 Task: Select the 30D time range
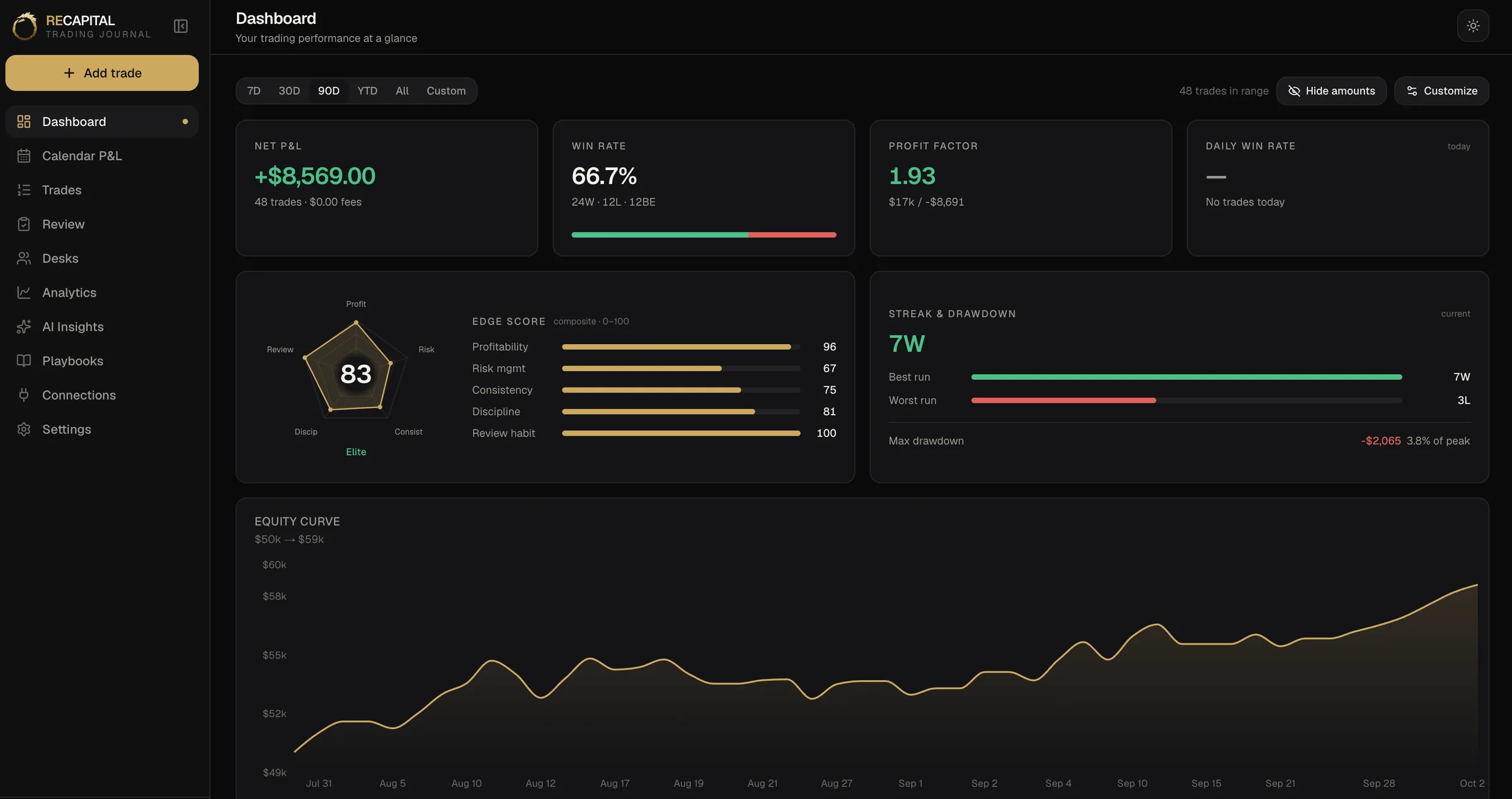pos(289,91)
